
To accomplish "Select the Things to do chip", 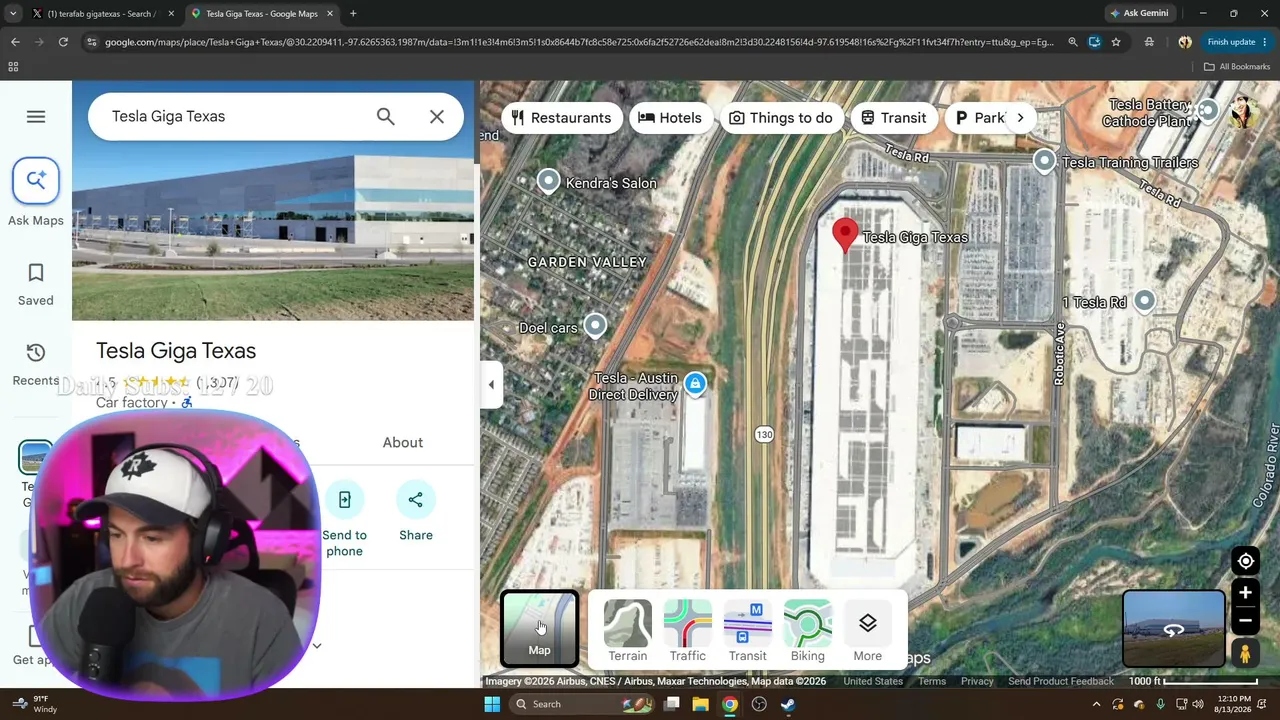I will click(x=781, y=118).
